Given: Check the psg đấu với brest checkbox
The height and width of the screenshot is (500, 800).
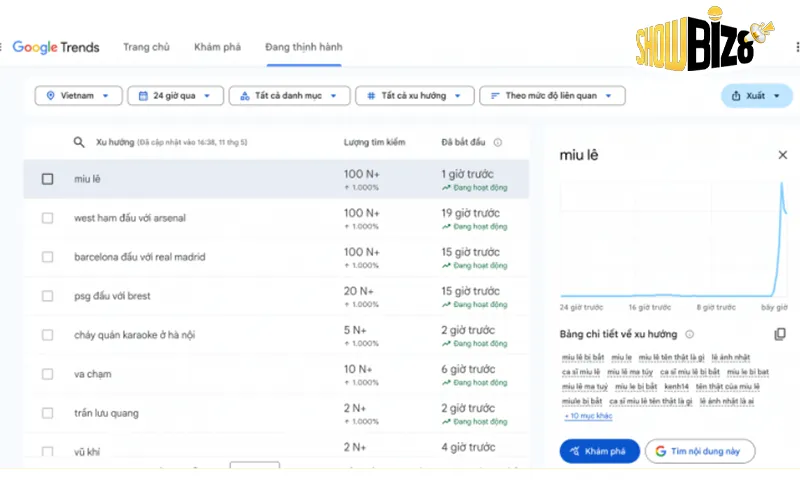Looking at the screenshot, I should (x=47, y=296).
